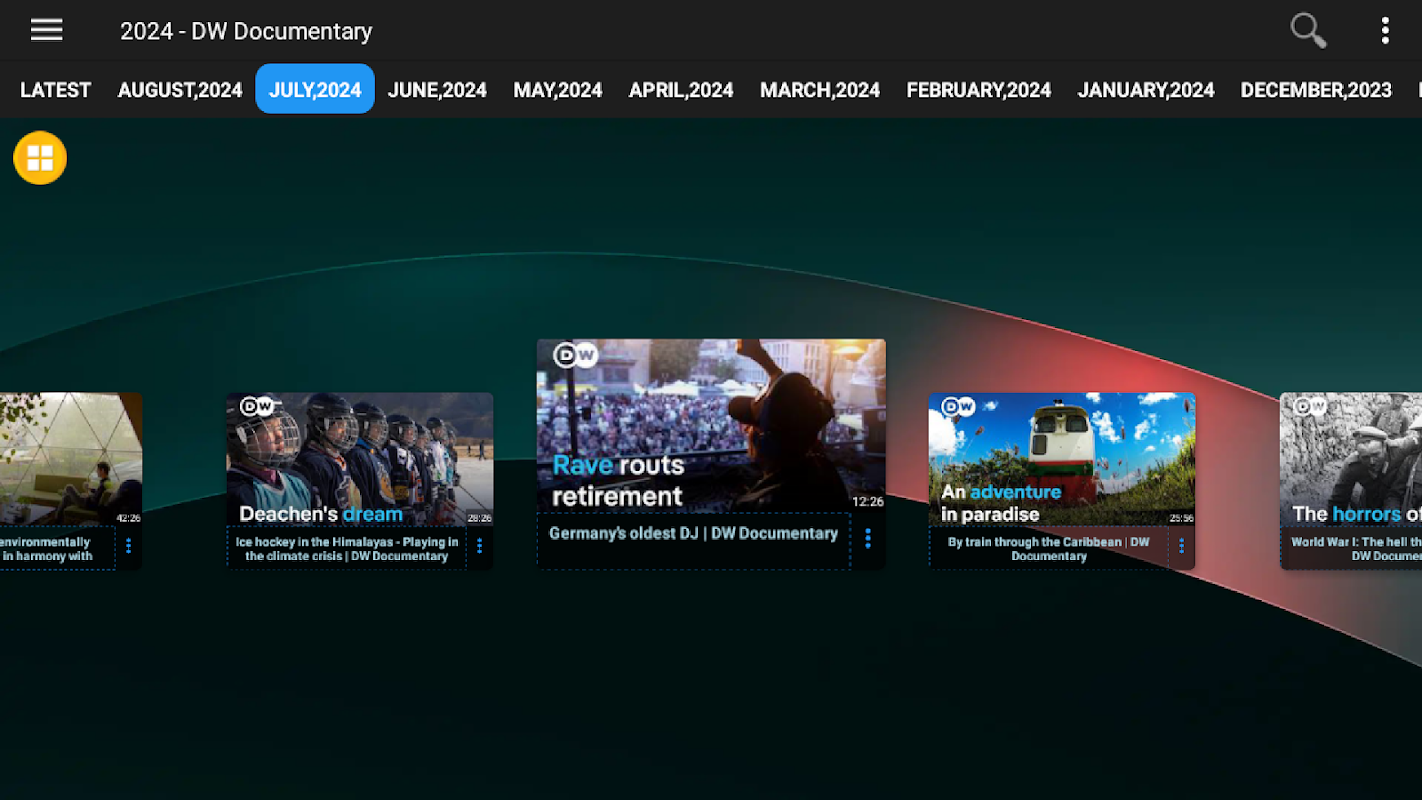Open the top-bar overflow options menu
The height and width of the screenshot is (800, 1422).
click(x=1385, y=31)
